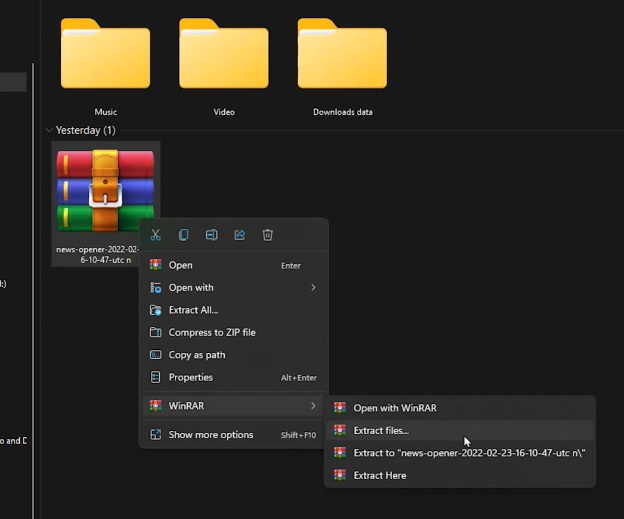624x519 pixels.
Task: Click the Share icon in context menu
Action: click(x=239, y=235)
